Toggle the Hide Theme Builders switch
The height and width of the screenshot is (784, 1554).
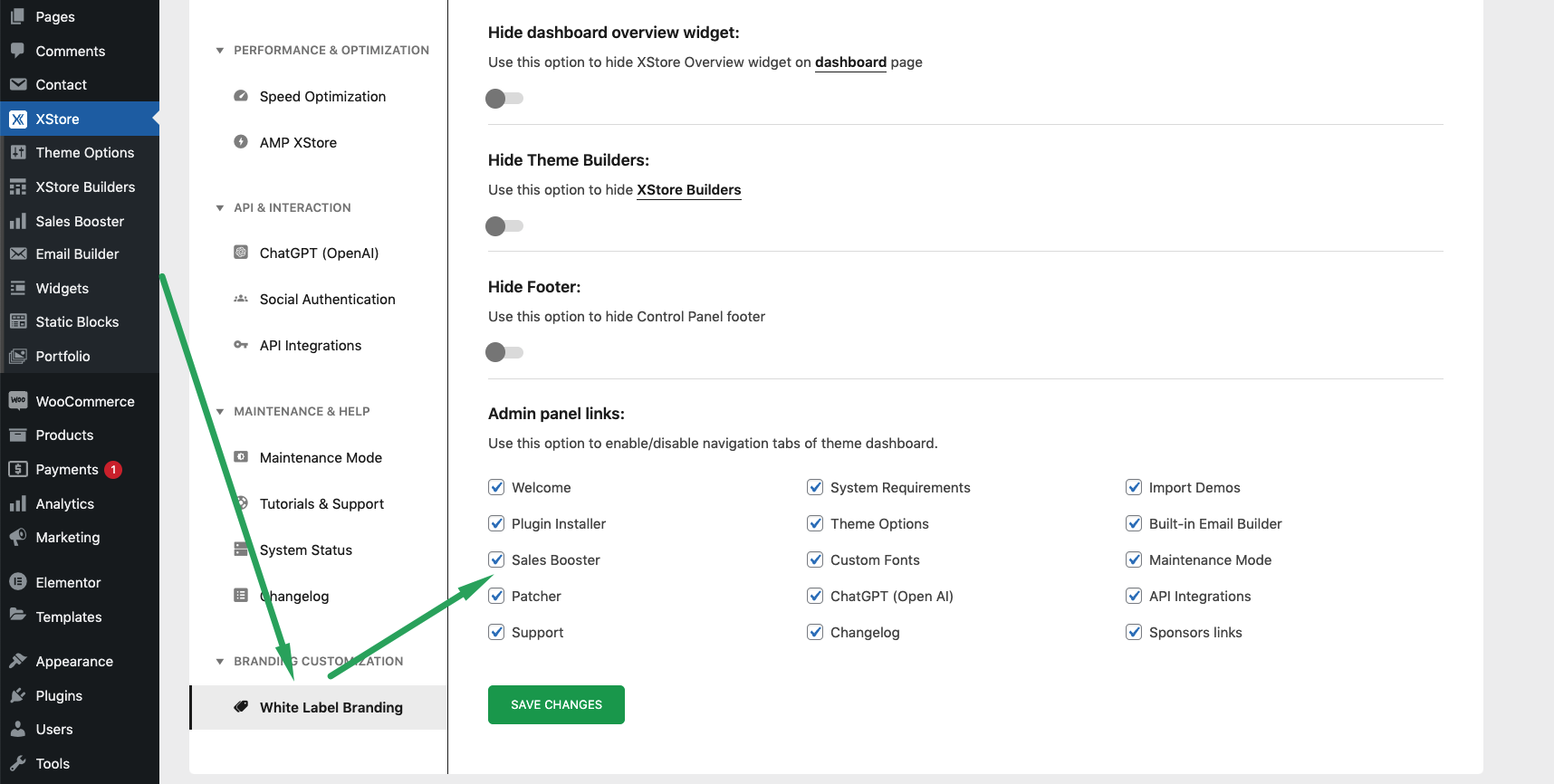tap(504, 225)
